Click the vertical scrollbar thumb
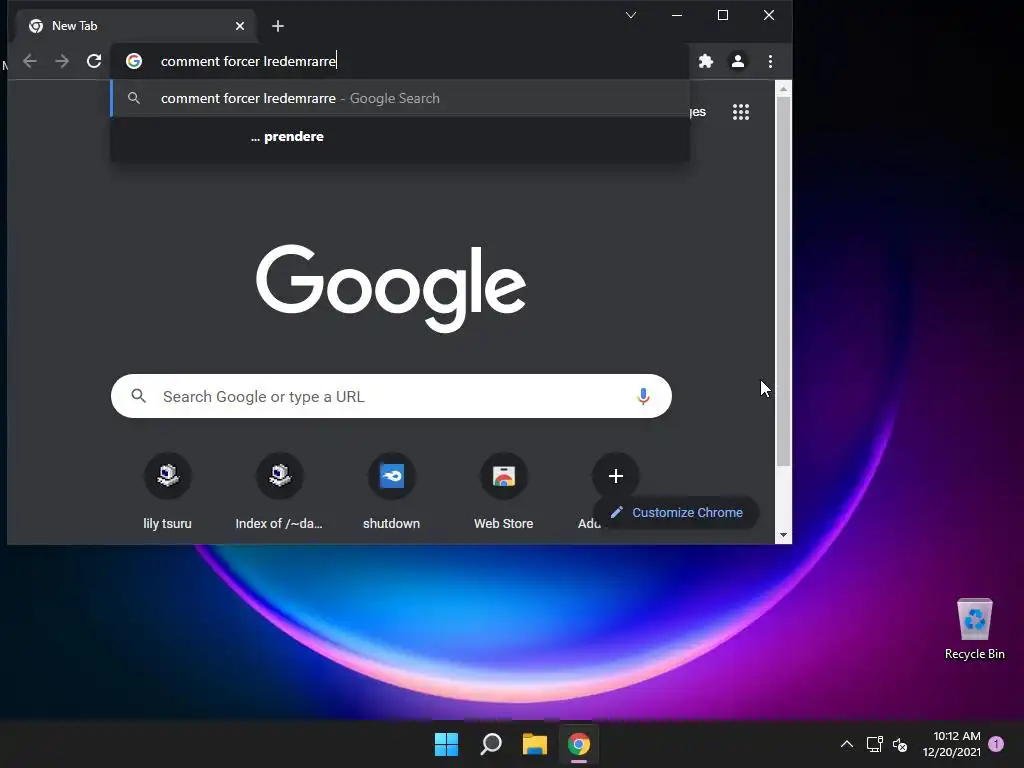1024x768 pixels. [x=783, y=281]
